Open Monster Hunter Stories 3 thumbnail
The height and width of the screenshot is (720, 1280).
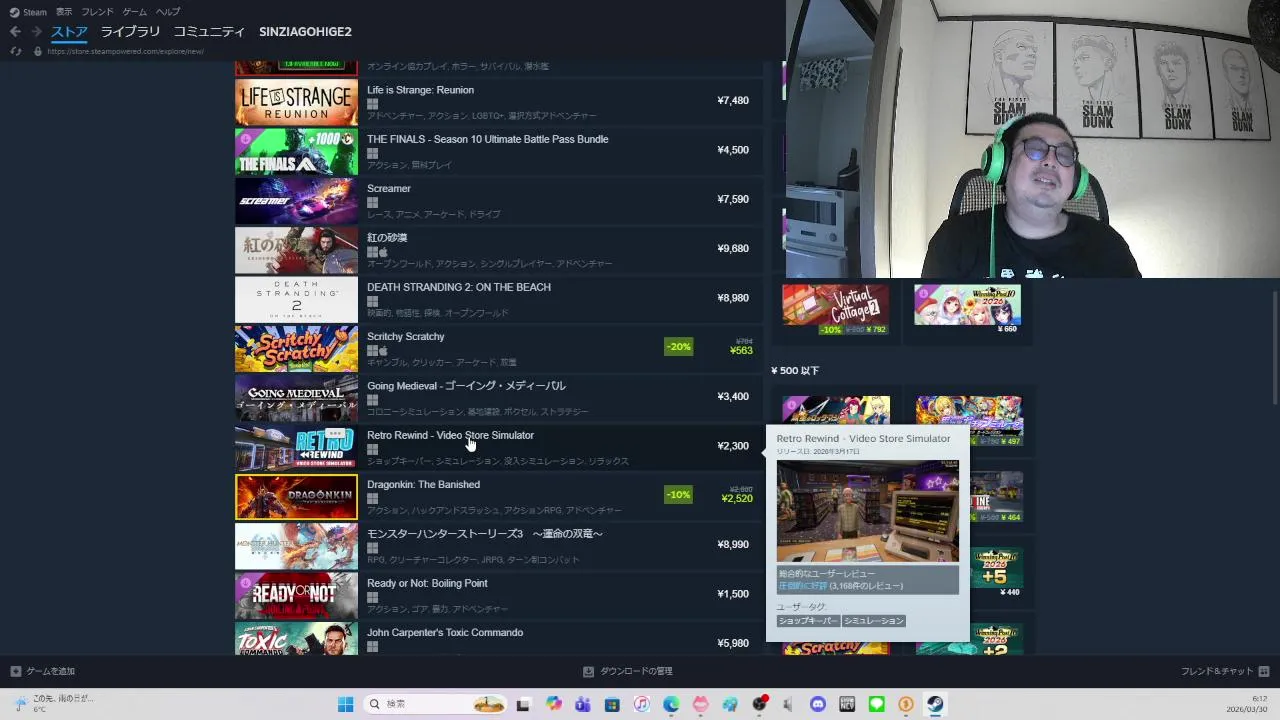[296, 546]
